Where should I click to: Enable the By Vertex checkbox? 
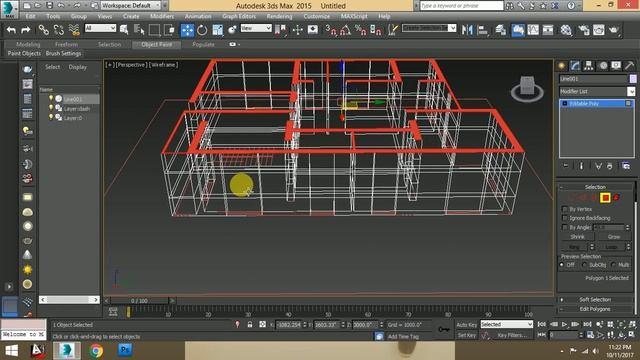[565, 209]
